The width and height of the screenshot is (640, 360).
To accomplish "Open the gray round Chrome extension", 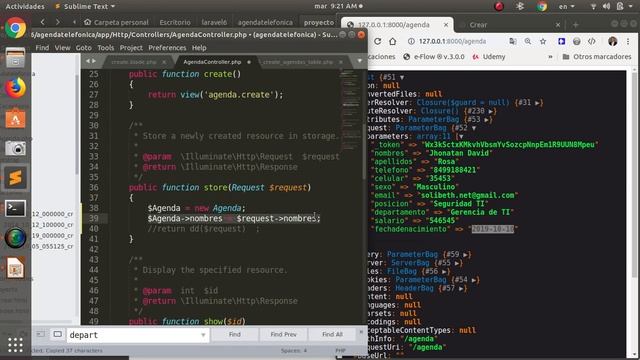I will click(576, 41).
